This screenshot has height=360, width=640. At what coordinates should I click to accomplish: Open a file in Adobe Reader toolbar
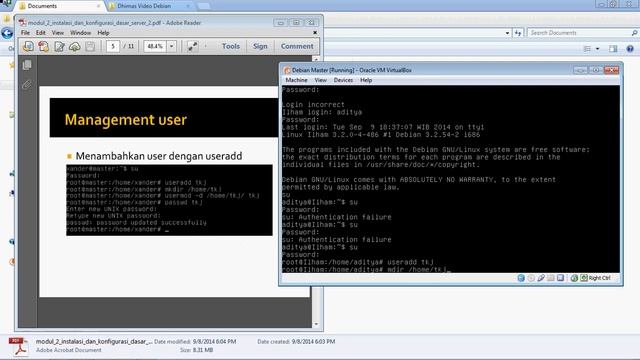[28, 47]
